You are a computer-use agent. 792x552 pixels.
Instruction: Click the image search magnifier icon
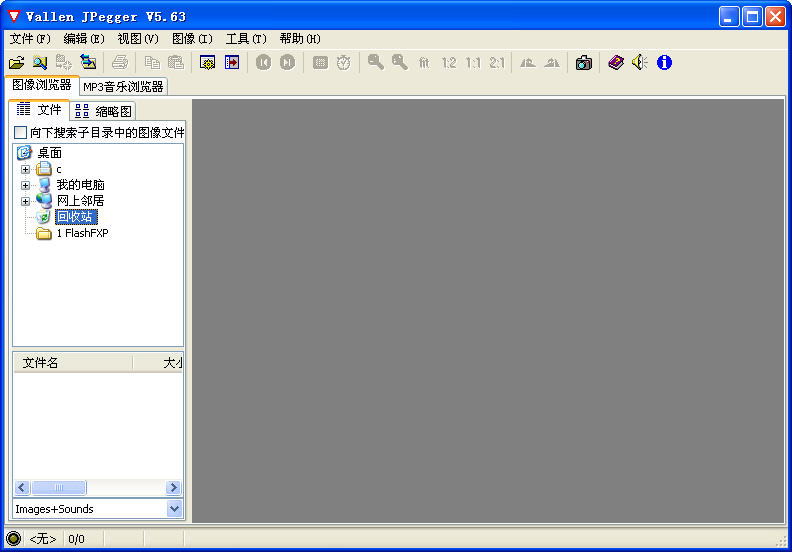[x=40, y=63]
